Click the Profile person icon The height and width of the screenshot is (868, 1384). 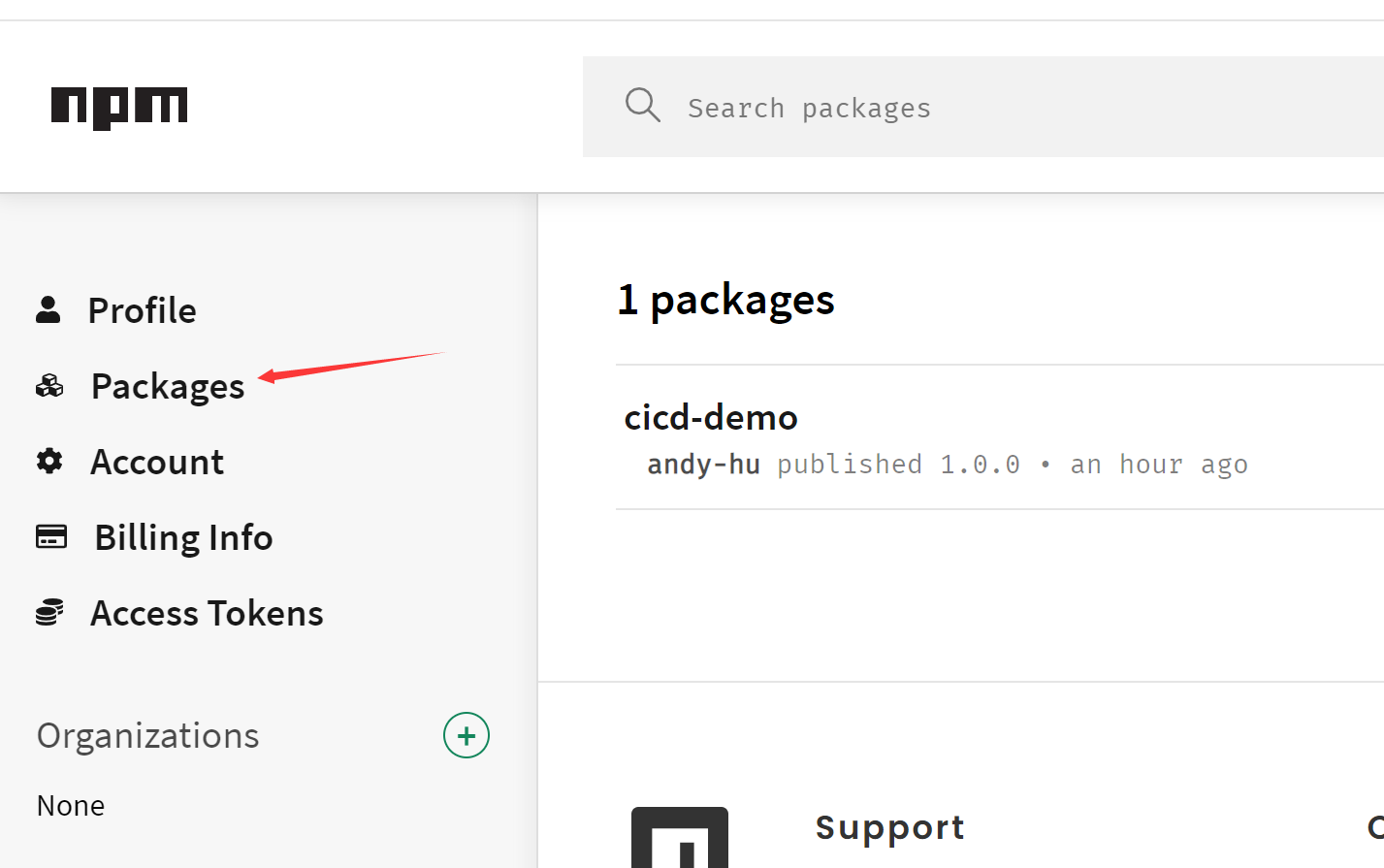(x=48, y=309)
